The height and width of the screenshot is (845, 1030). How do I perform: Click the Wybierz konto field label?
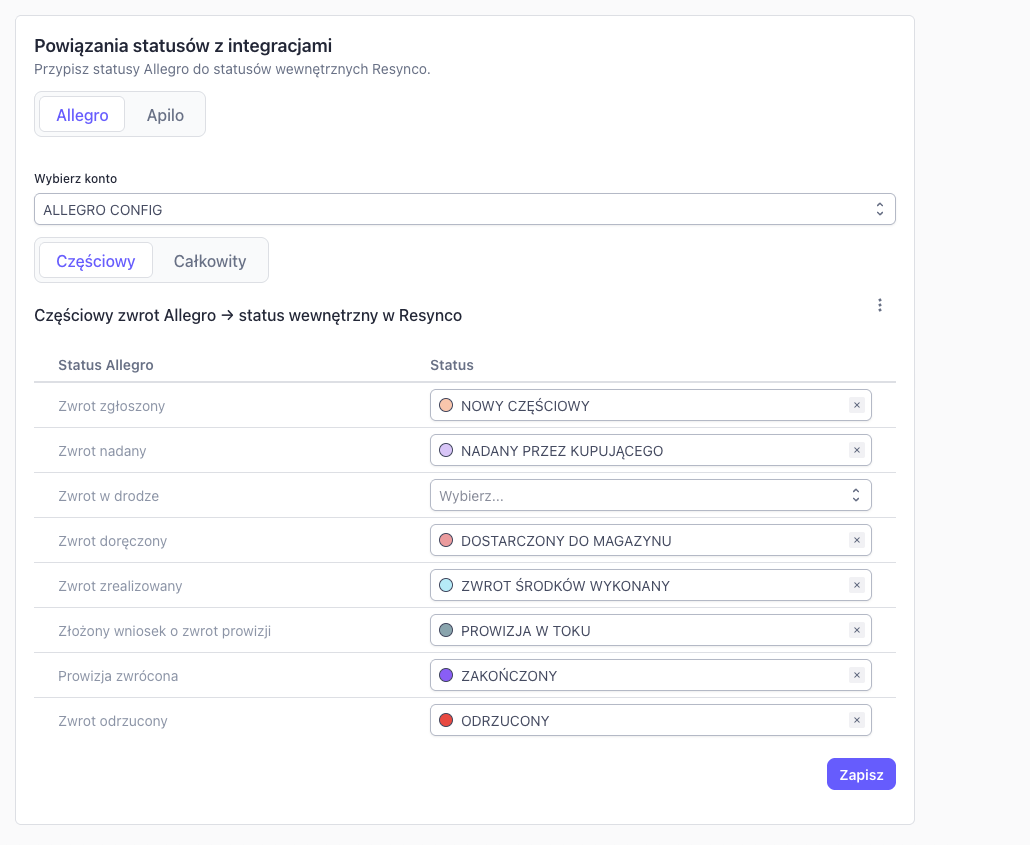coord(76,179)
